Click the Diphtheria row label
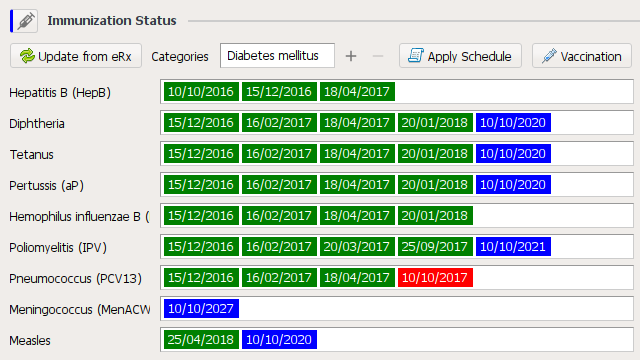Viewport: 640px width, 360px height. click(x=37, y=123)
